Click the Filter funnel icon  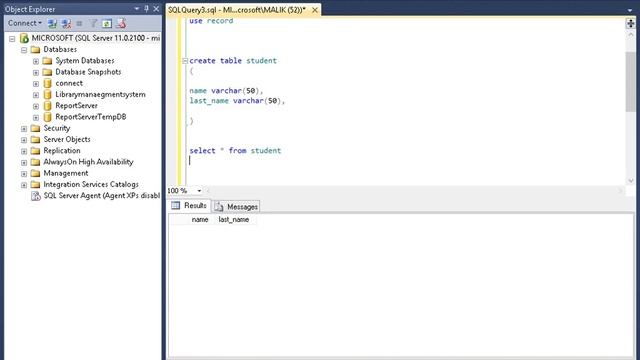pos(93,24)
